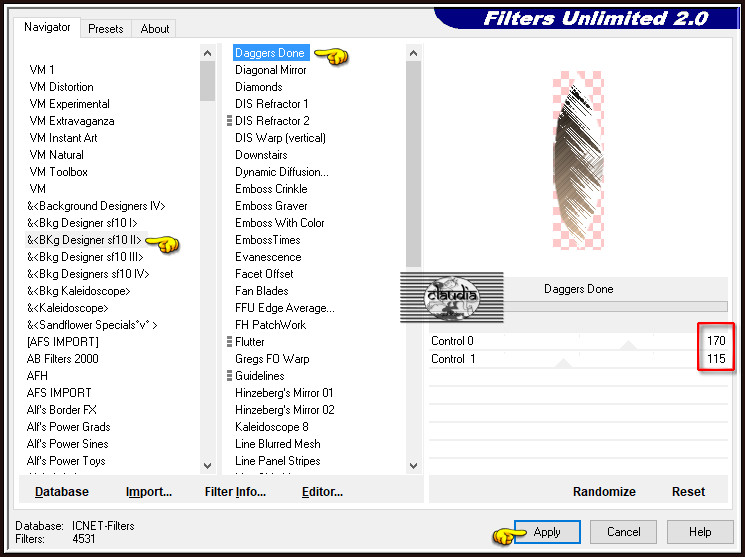745x557 pixels.
Task: Select Emboss Crinkle filter
Action: (271, 189)
